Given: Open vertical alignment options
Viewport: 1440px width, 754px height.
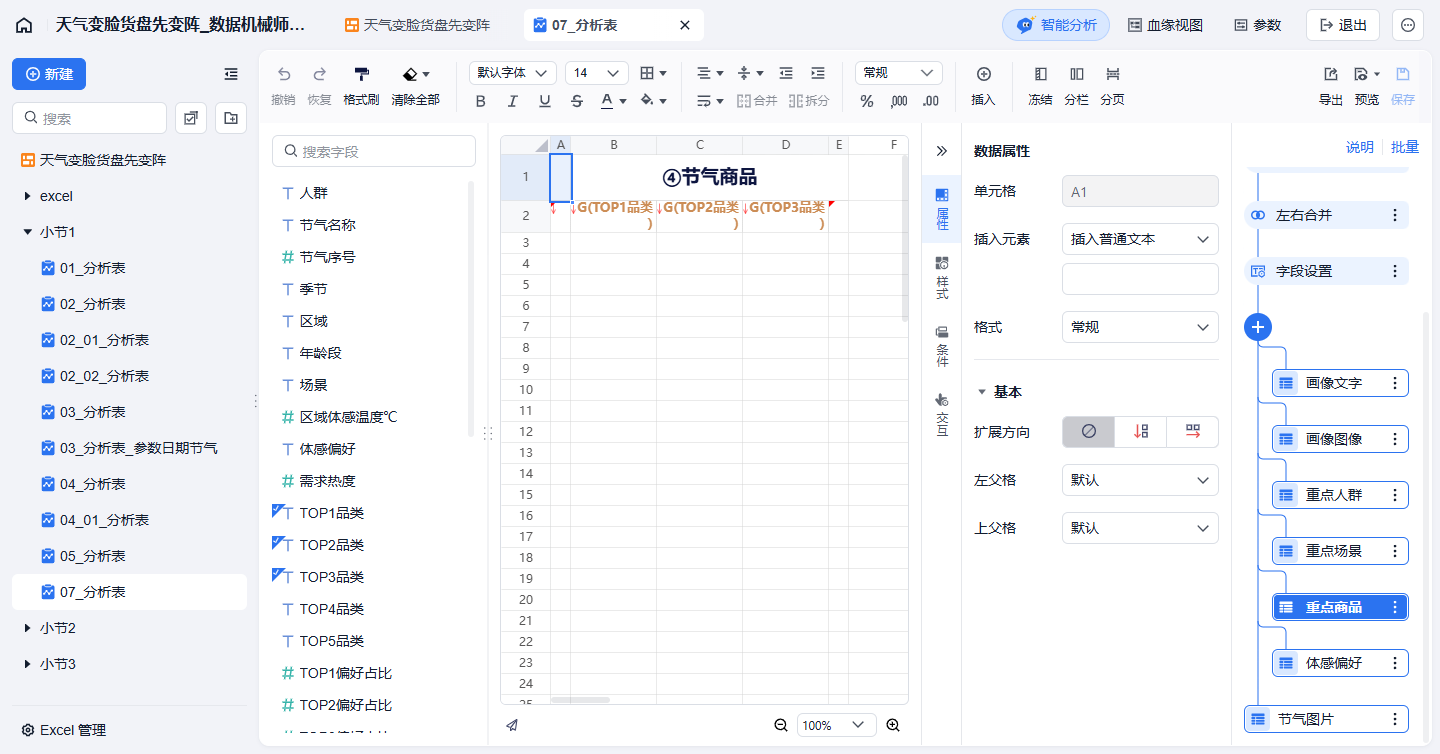Looking at the screenshot, I should coord(750,73).
